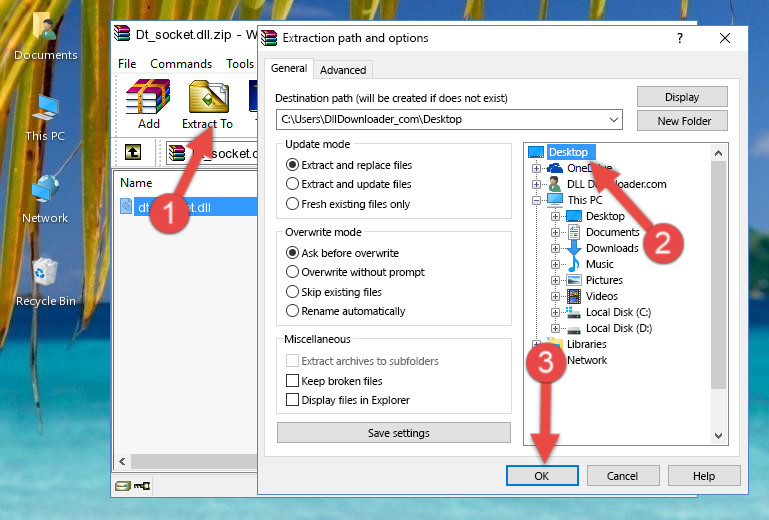This screenshot has width=769, height=520.
Task: Click the Pictures icon in folder tree
Action: [x=574, y=280]
